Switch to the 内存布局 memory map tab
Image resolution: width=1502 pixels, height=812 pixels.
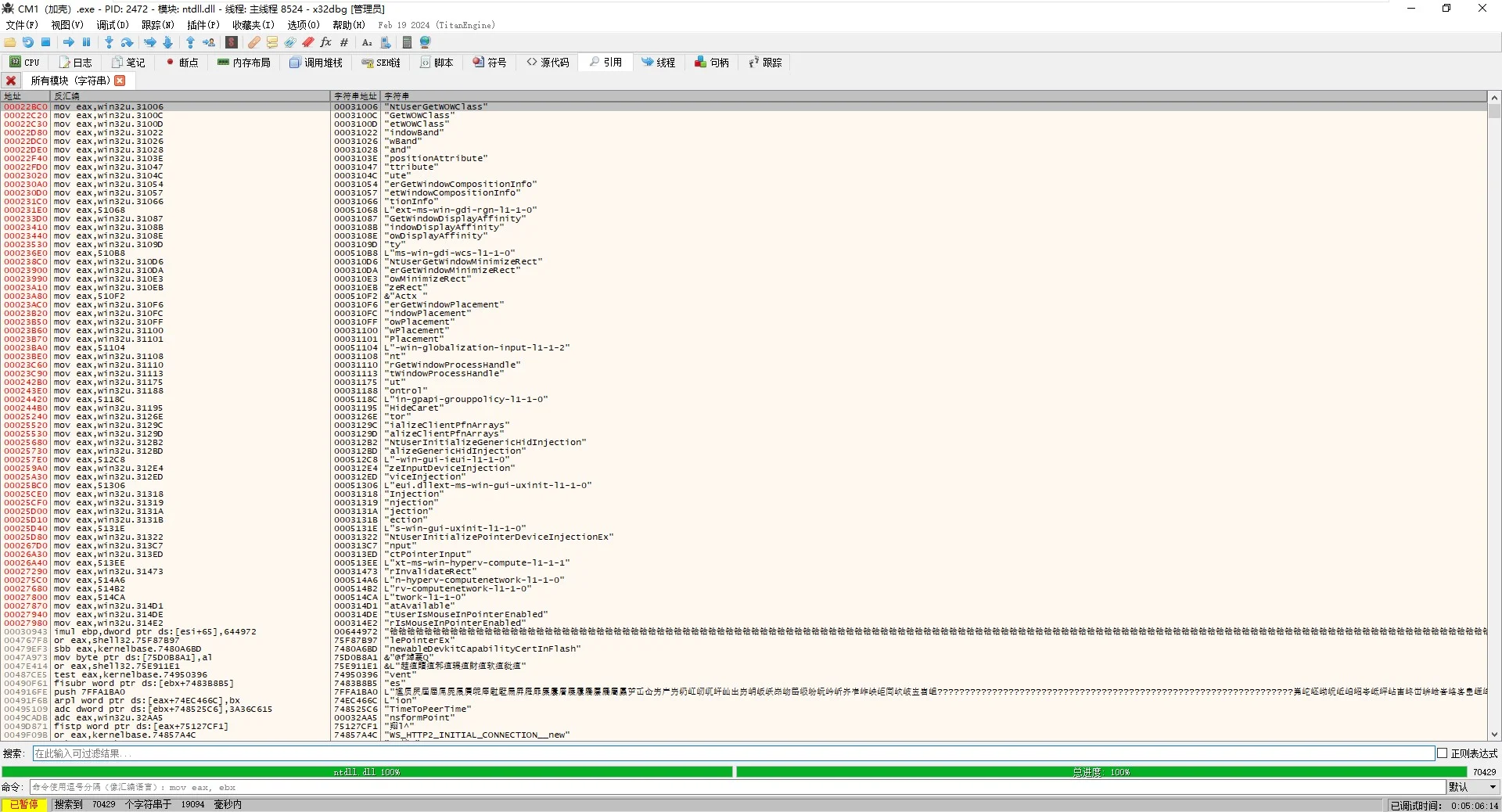click(x=244, y=63)
